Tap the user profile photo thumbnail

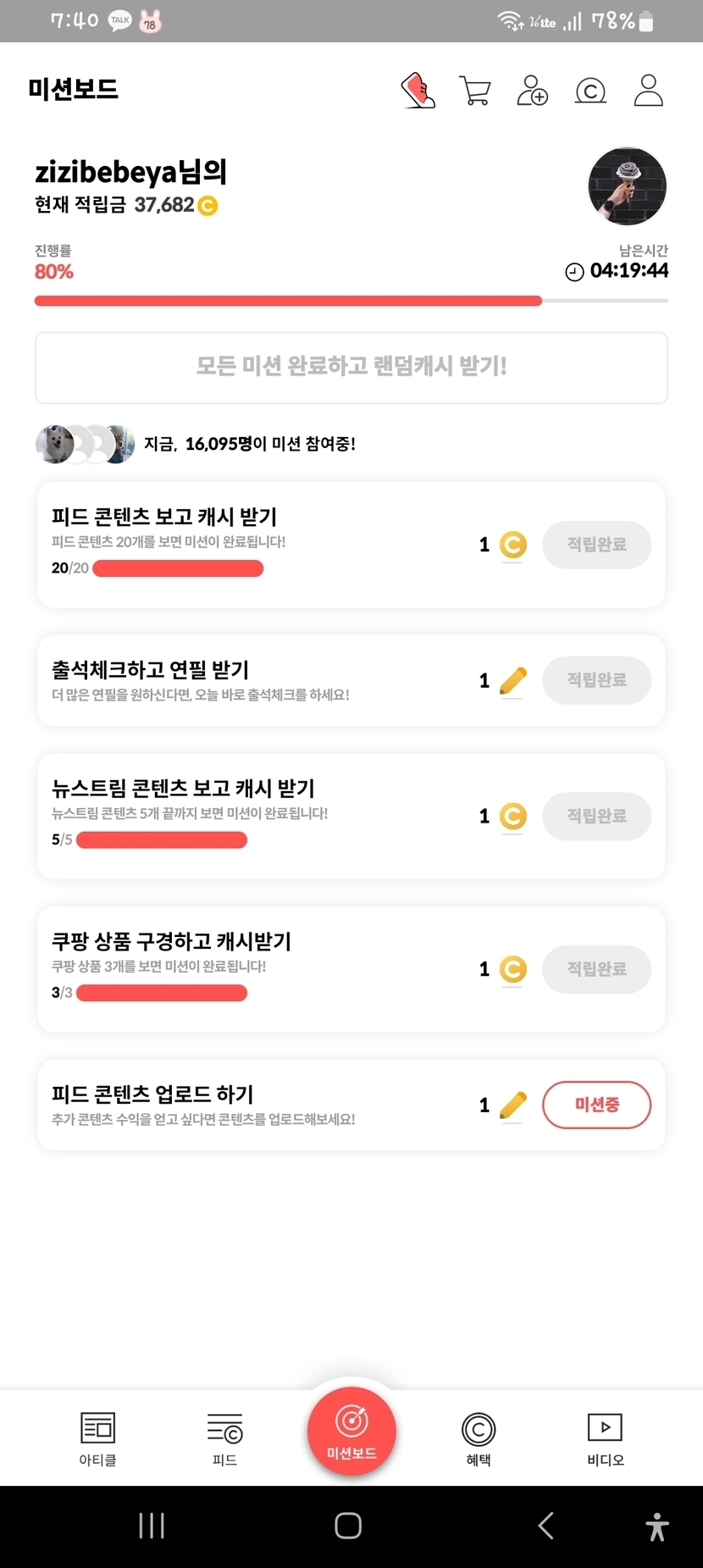point(627,186)
